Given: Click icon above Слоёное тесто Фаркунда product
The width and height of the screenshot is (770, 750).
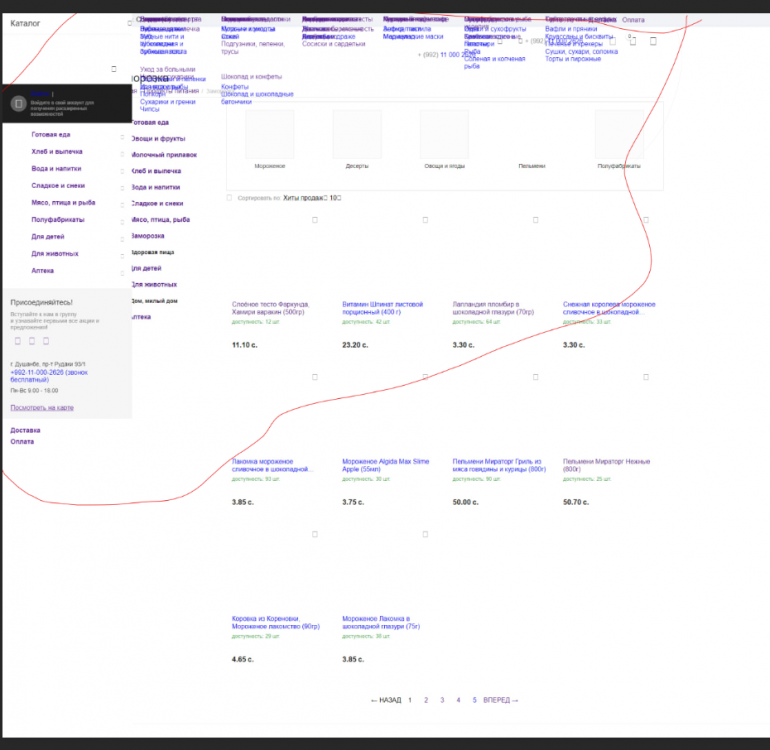Looking at the screenshot, I should (314, 220).
